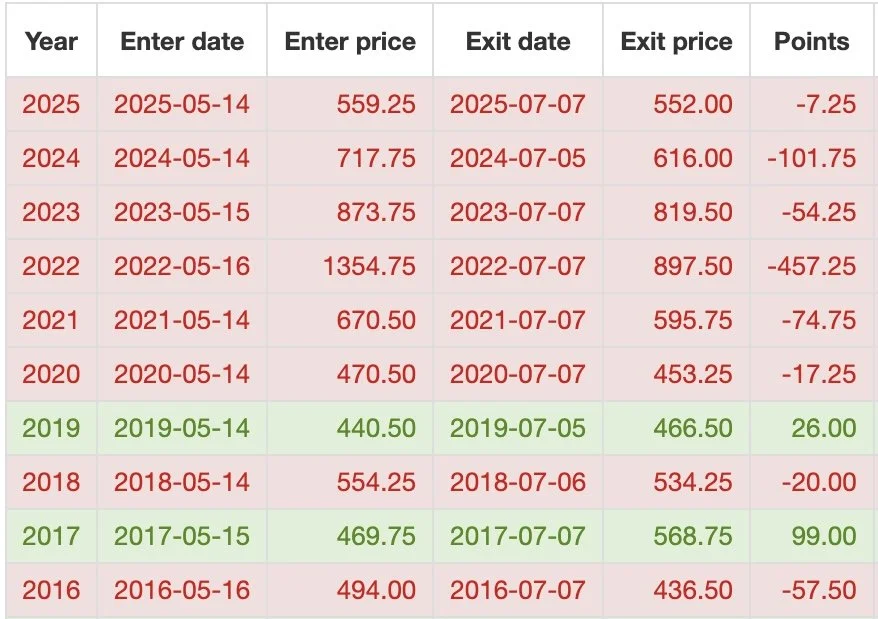878x619 pixels.
Task: Click the 2018 year cell
Action: coord(51,482)
